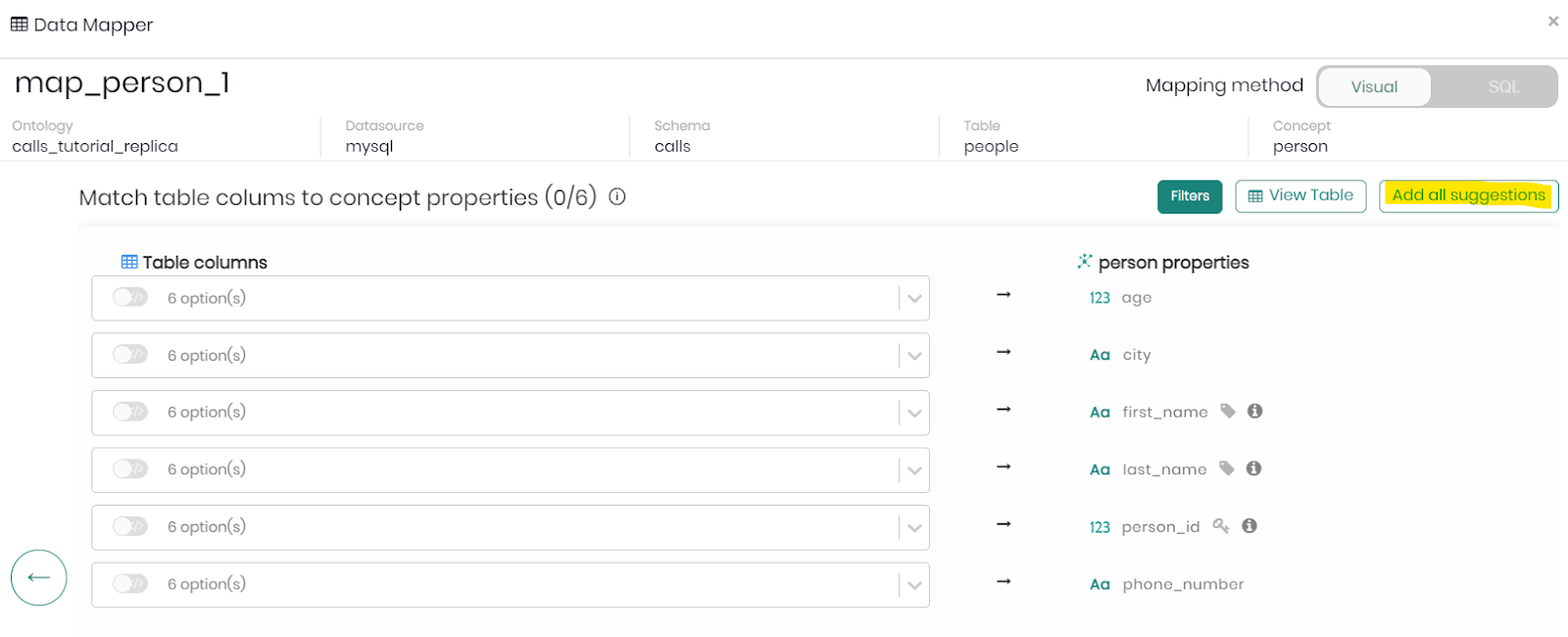Screen dimensions: 1568x637
Task: Toggle the switch in the phone_number row
Action: (129, 584)
